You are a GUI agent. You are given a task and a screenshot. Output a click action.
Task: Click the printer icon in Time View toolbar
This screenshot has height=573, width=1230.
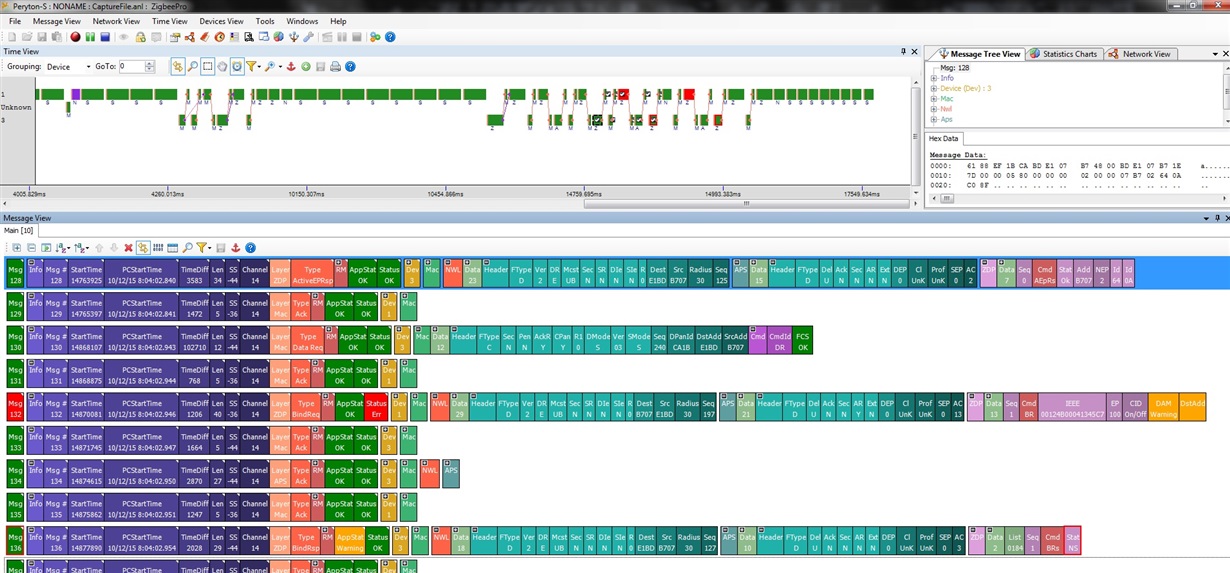point(335,67)
